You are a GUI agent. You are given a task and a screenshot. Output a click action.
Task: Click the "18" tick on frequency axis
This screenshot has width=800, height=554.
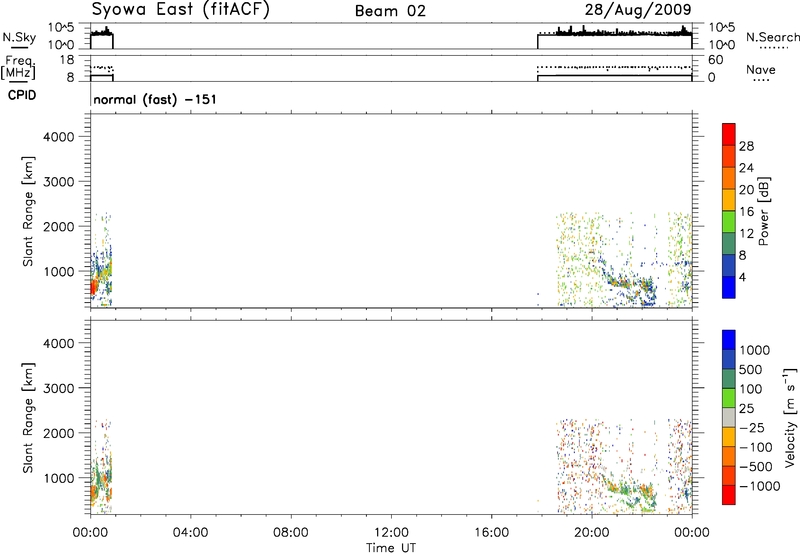pos(67,60)
